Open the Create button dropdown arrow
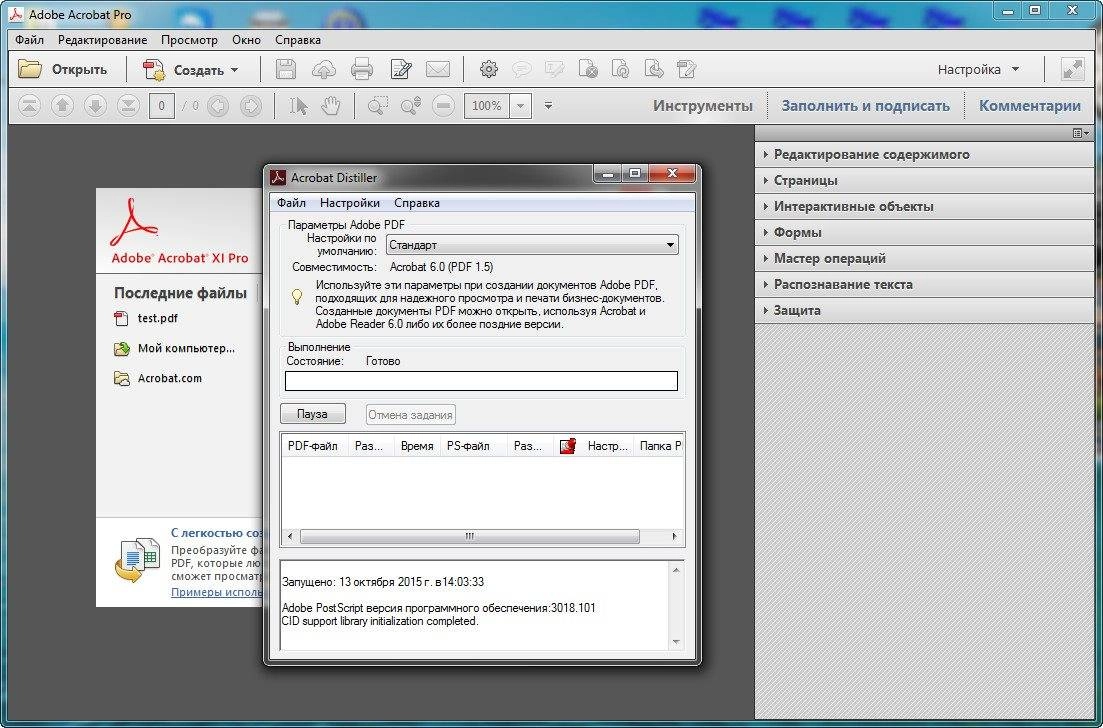Viewport: 1103px width, 728px height. click(x=234, y=70)
